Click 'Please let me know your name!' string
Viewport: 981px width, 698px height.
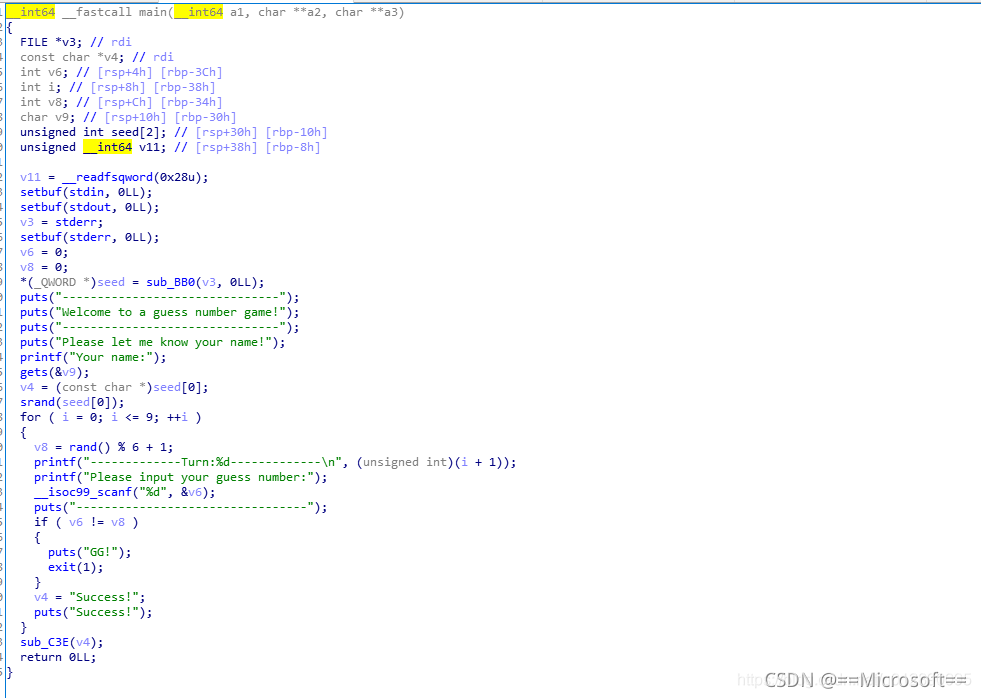(x=166, y=342)
